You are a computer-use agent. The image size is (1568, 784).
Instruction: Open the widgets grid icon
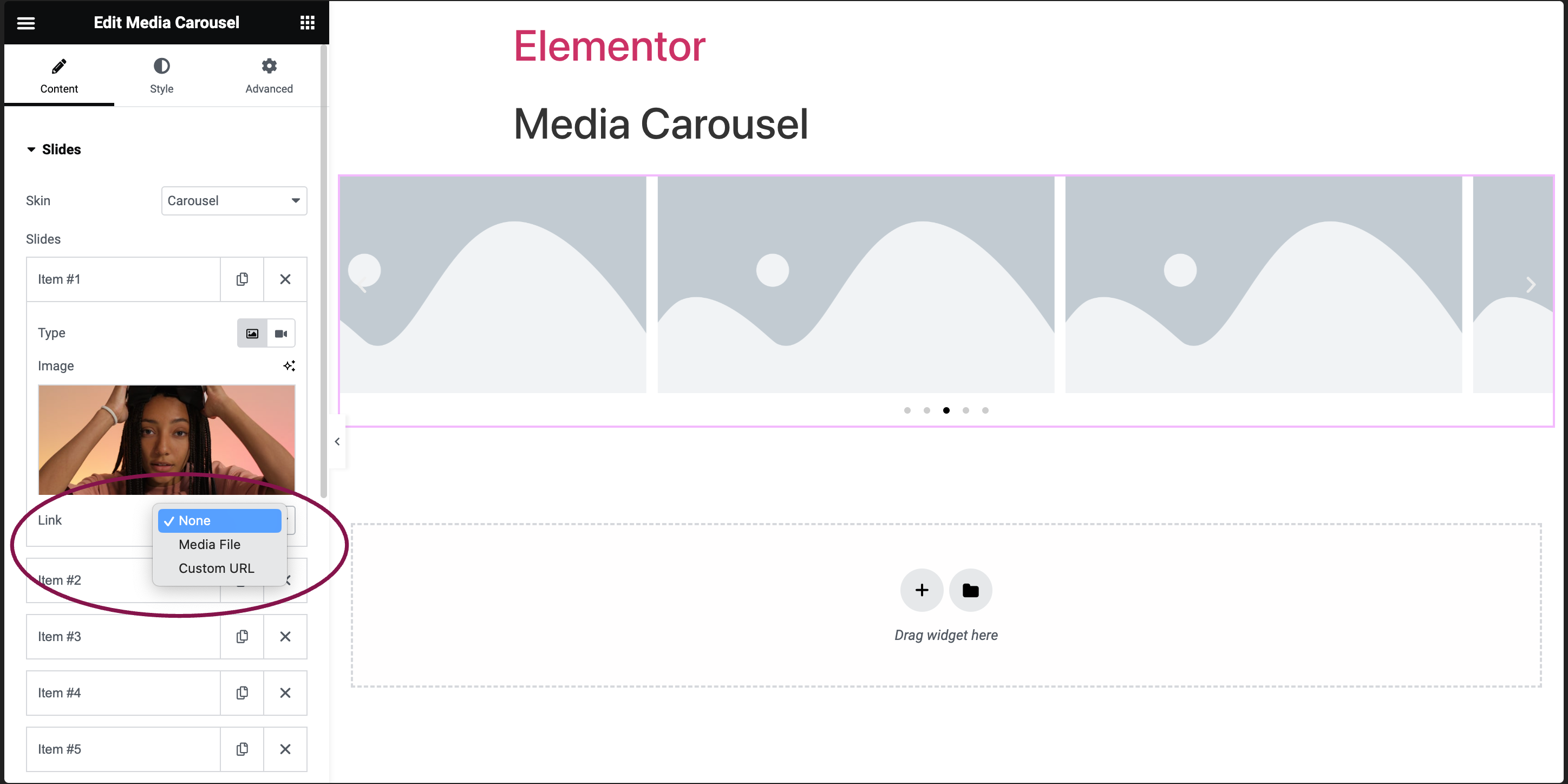[308, 23]
